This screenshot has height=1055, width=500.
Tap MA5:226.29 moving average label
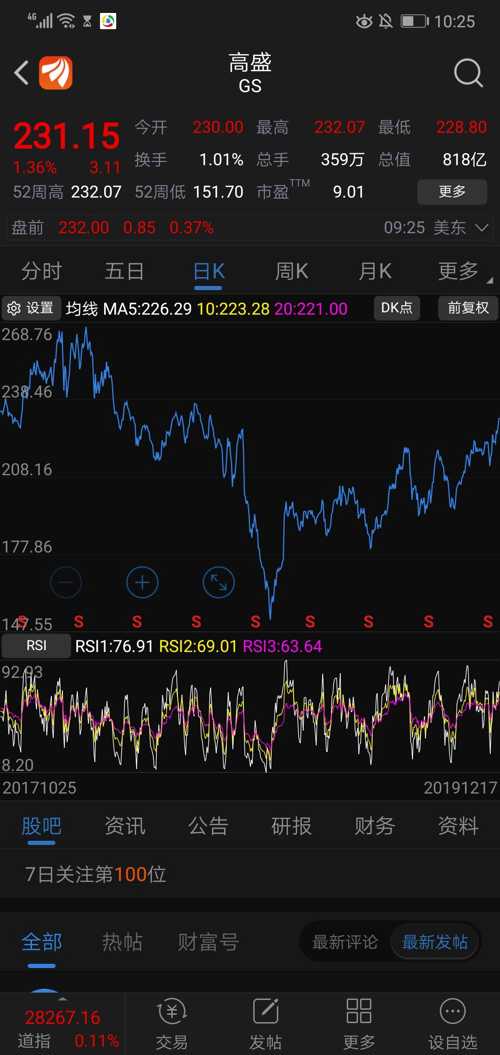point(147,309)
